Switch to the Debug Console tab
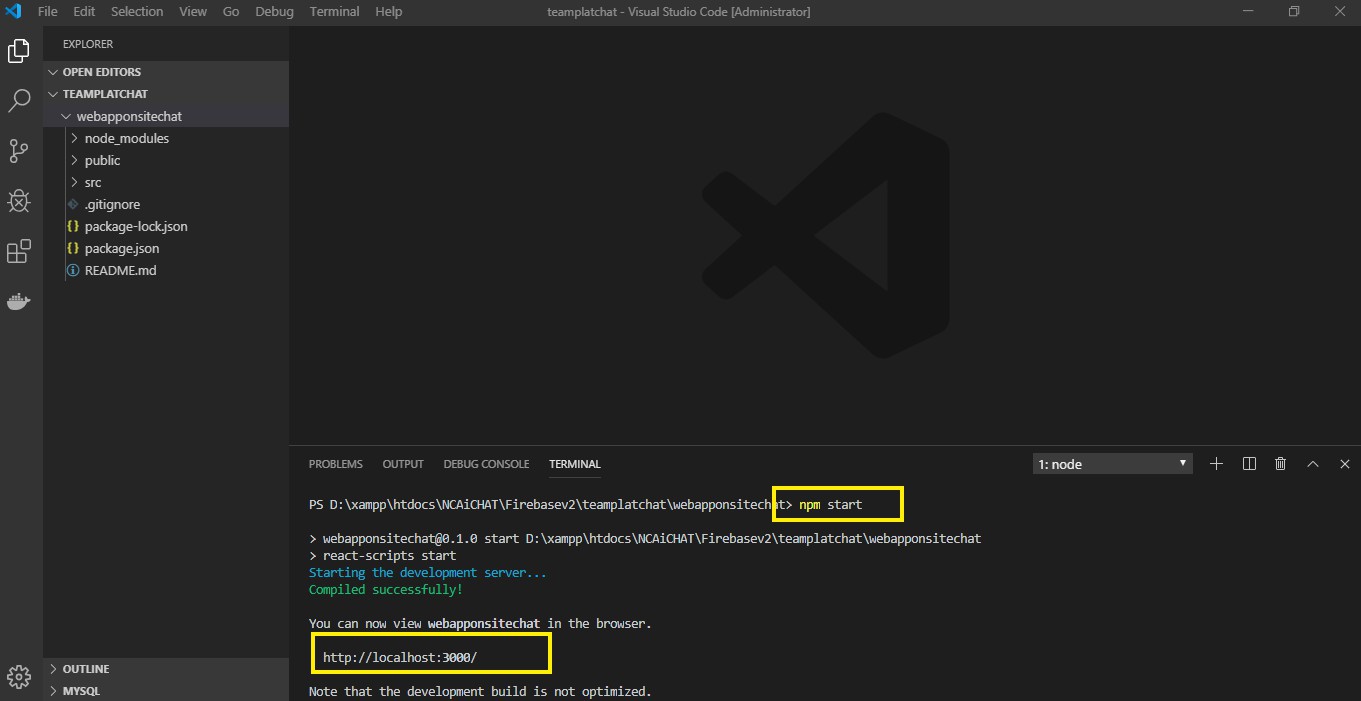This screenshot has width=1361, height=701. coord(486,464)
